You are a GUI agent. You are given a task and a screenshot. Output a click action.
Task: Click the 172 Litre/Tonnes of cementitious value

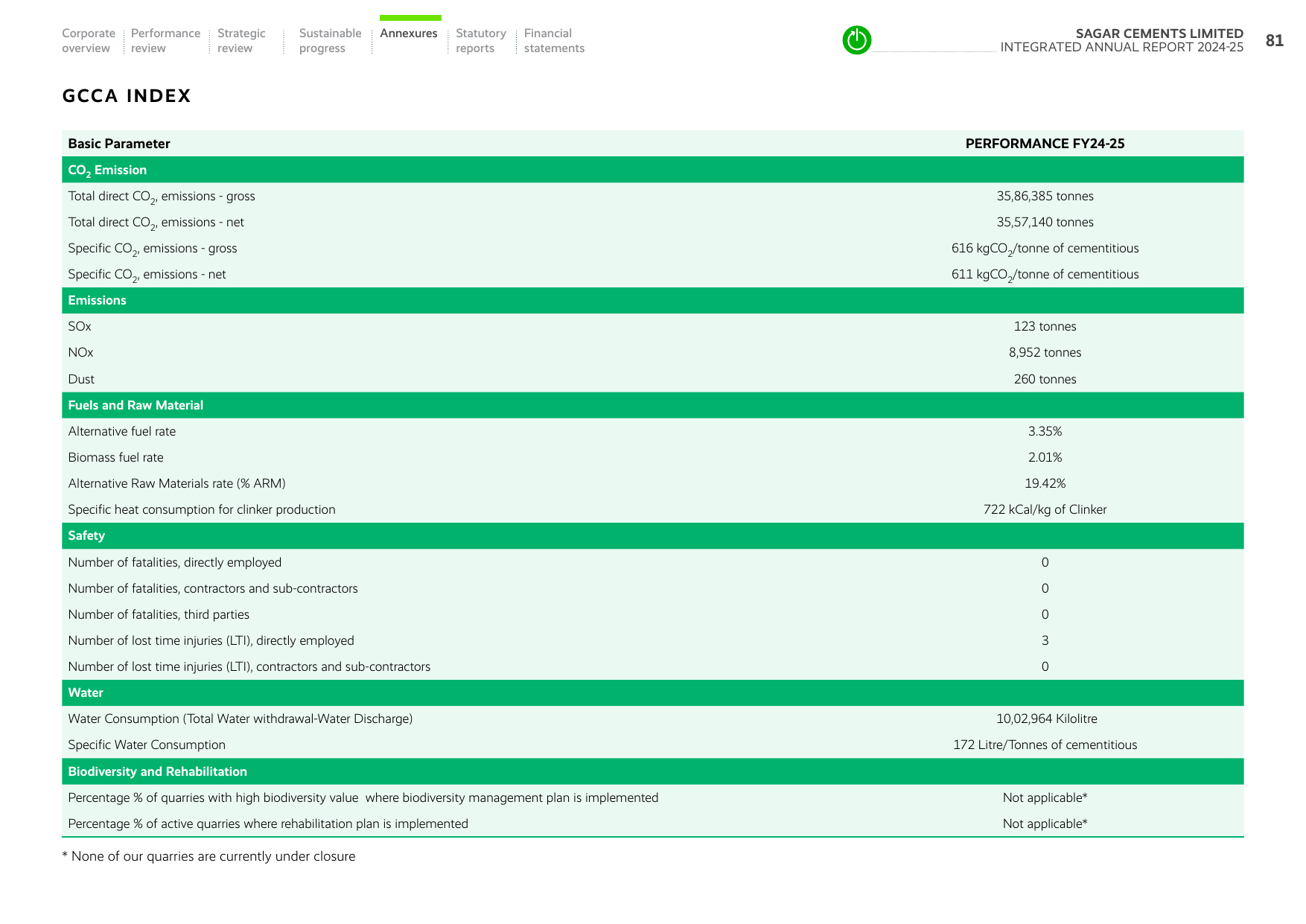[1045, 745]
